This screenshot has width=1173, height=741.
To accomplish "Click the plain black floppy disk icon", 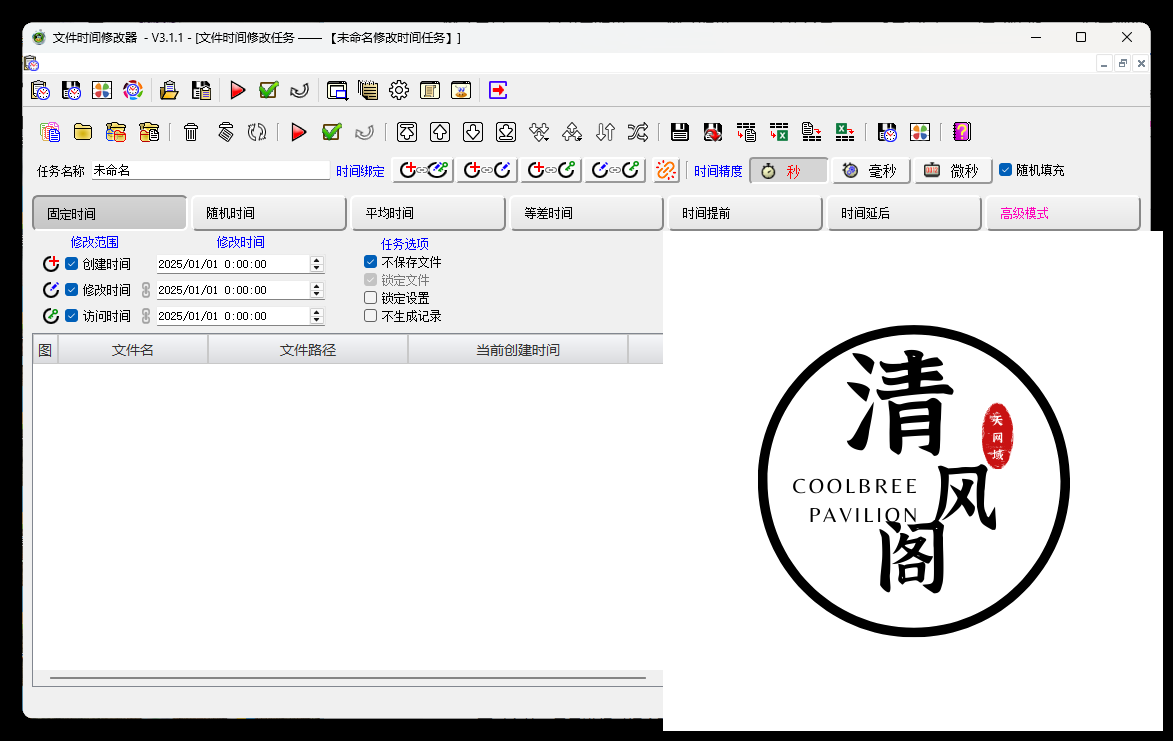I will [680, 132].
